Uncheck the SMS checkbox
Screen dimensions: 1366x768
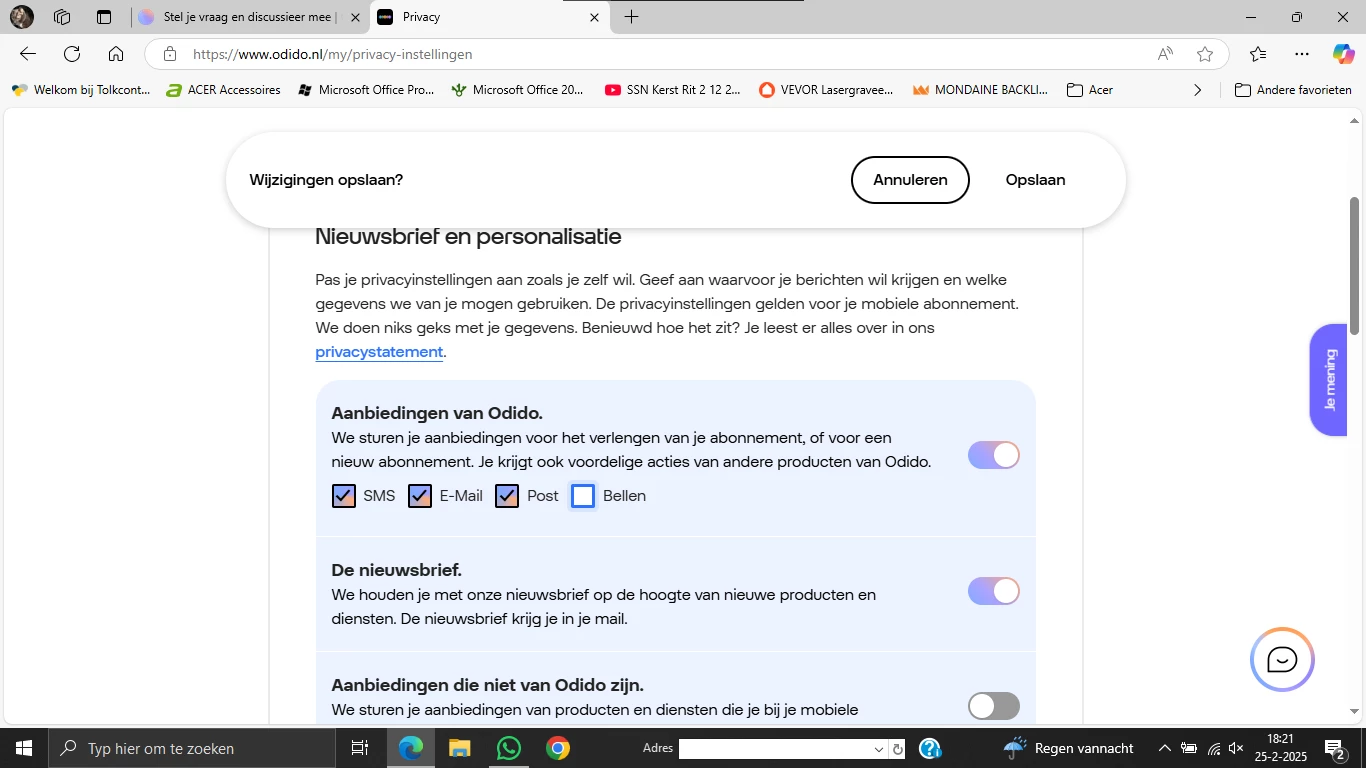click(344, 496)
